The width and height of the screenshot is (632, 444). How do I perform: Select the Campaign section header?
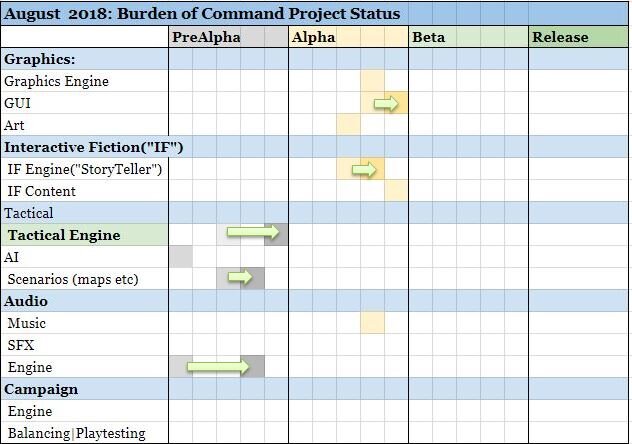coord(41,389)
